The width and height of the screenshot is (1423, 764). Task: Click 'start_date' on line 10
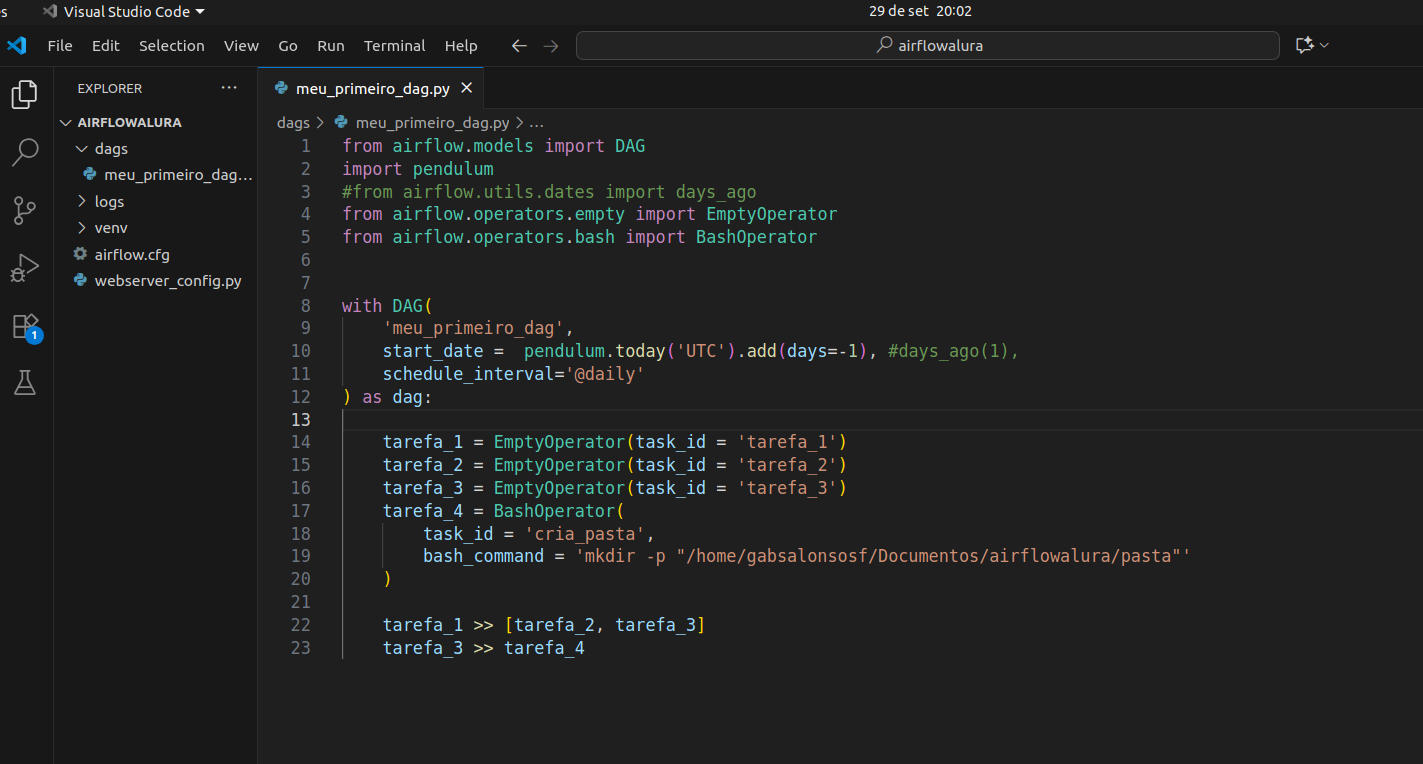[433, 351]
